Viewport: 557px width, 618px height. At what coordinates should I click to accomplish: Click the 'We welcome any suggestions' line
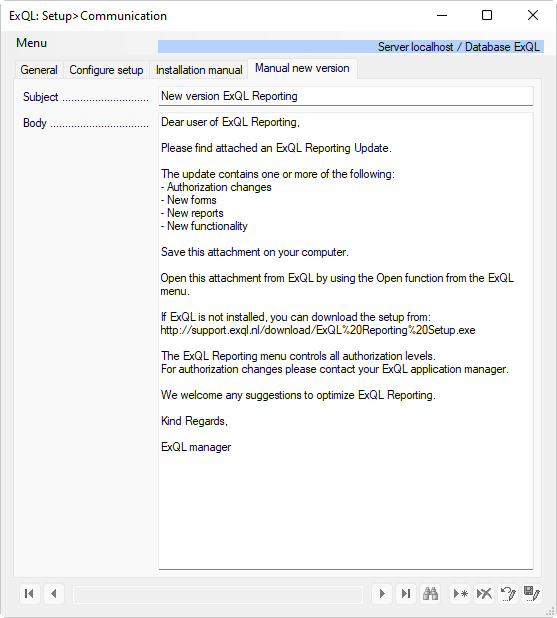[x=298, y=395]
